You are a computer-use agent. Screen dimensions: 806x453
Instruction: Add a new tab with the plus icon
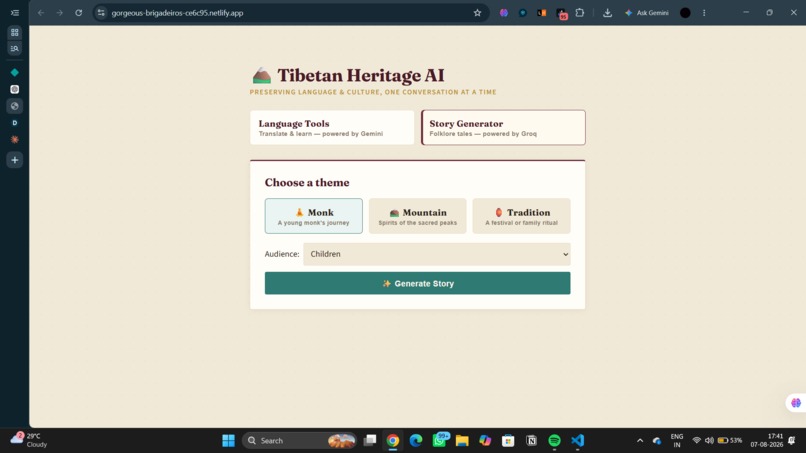[x=14, y=160]
